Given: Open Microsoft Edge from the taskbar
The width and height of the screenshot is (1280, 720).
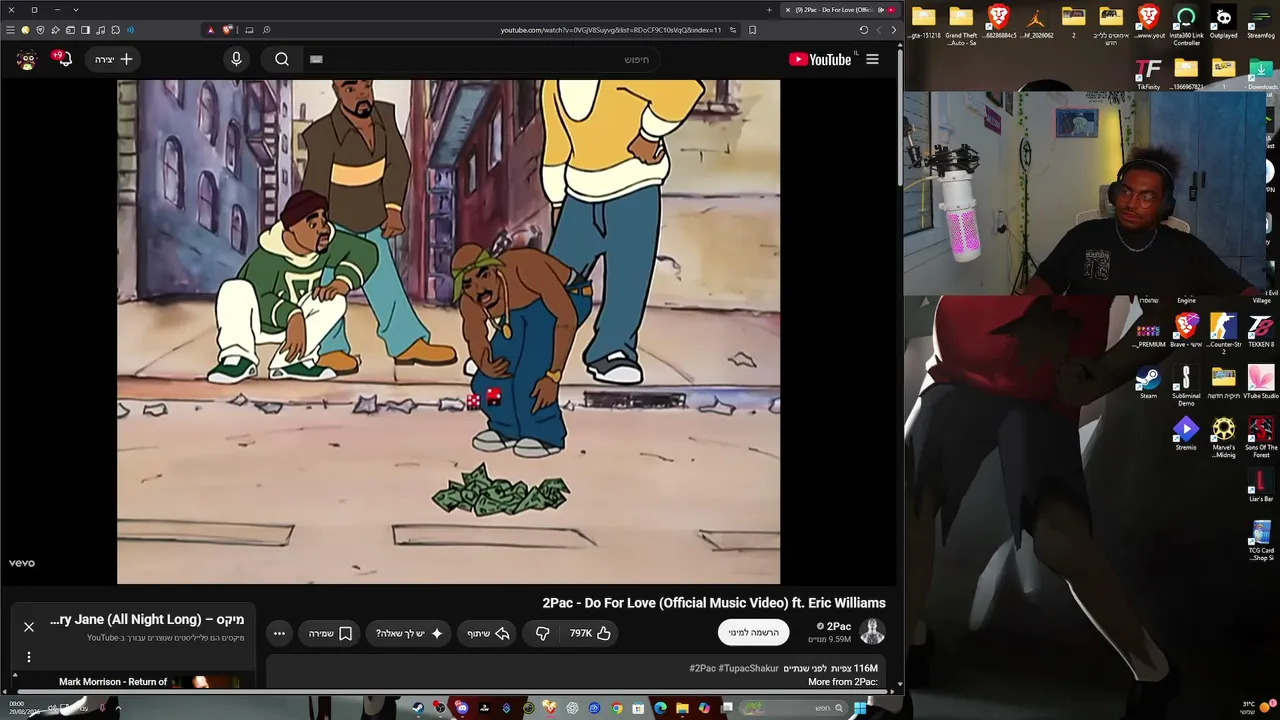Looking at the screenshot, I should click(x=660, y=708).
